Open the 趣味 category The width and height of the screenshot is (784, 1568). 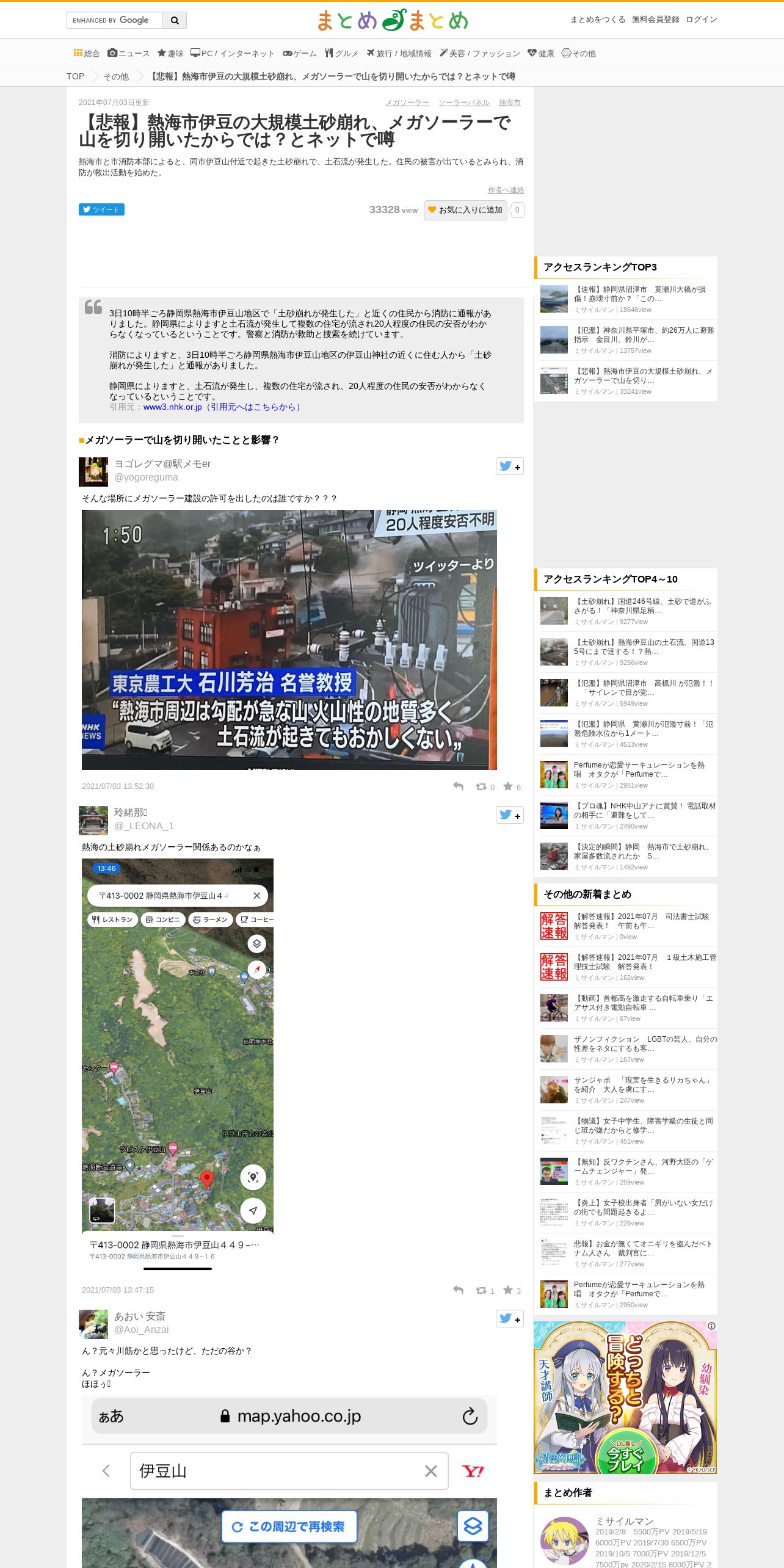(170, 53)
